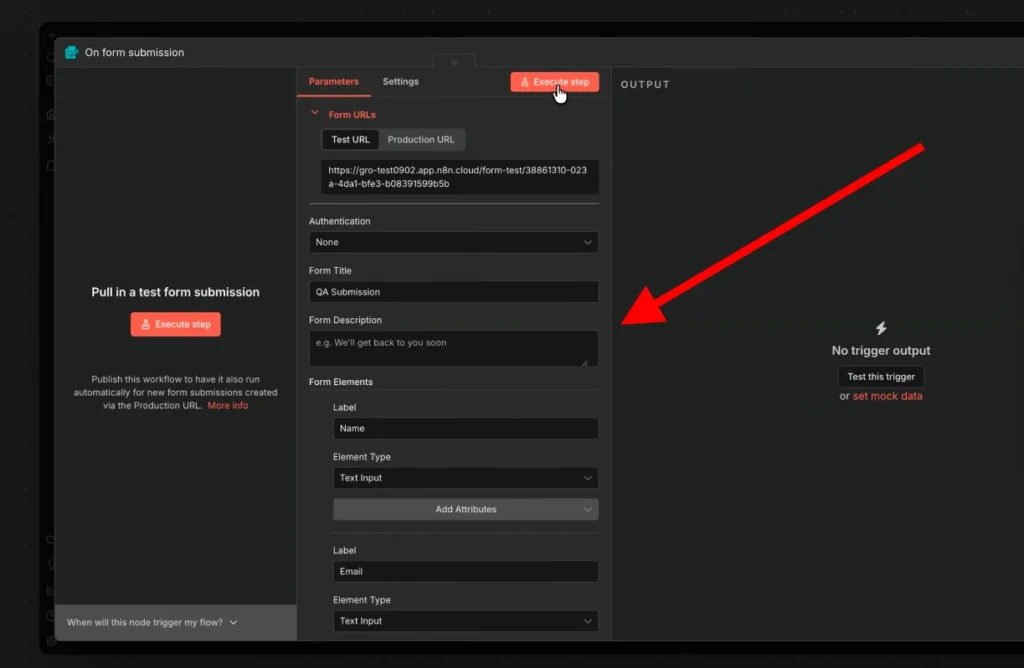The image size is (1024, 668).
Task: Click the flask icon inside the Execute step button
Action: pos(524,81)
